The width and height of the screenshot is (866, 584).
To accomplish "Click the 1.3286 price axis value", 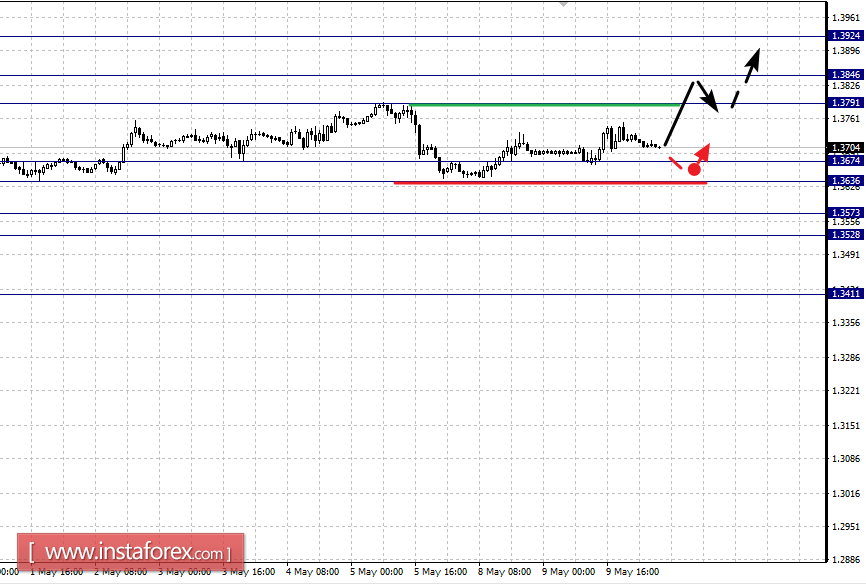I will pos(846,357).
